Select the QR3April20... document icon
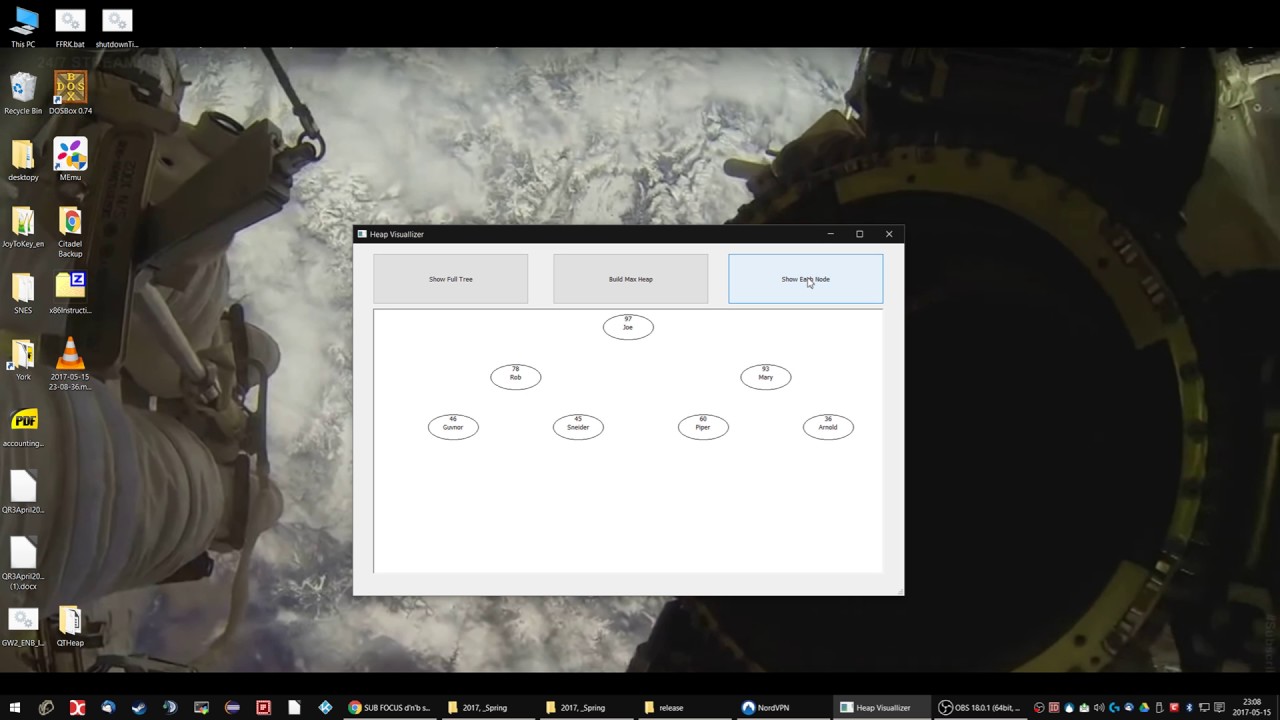1280x720 pixels. 23,492
